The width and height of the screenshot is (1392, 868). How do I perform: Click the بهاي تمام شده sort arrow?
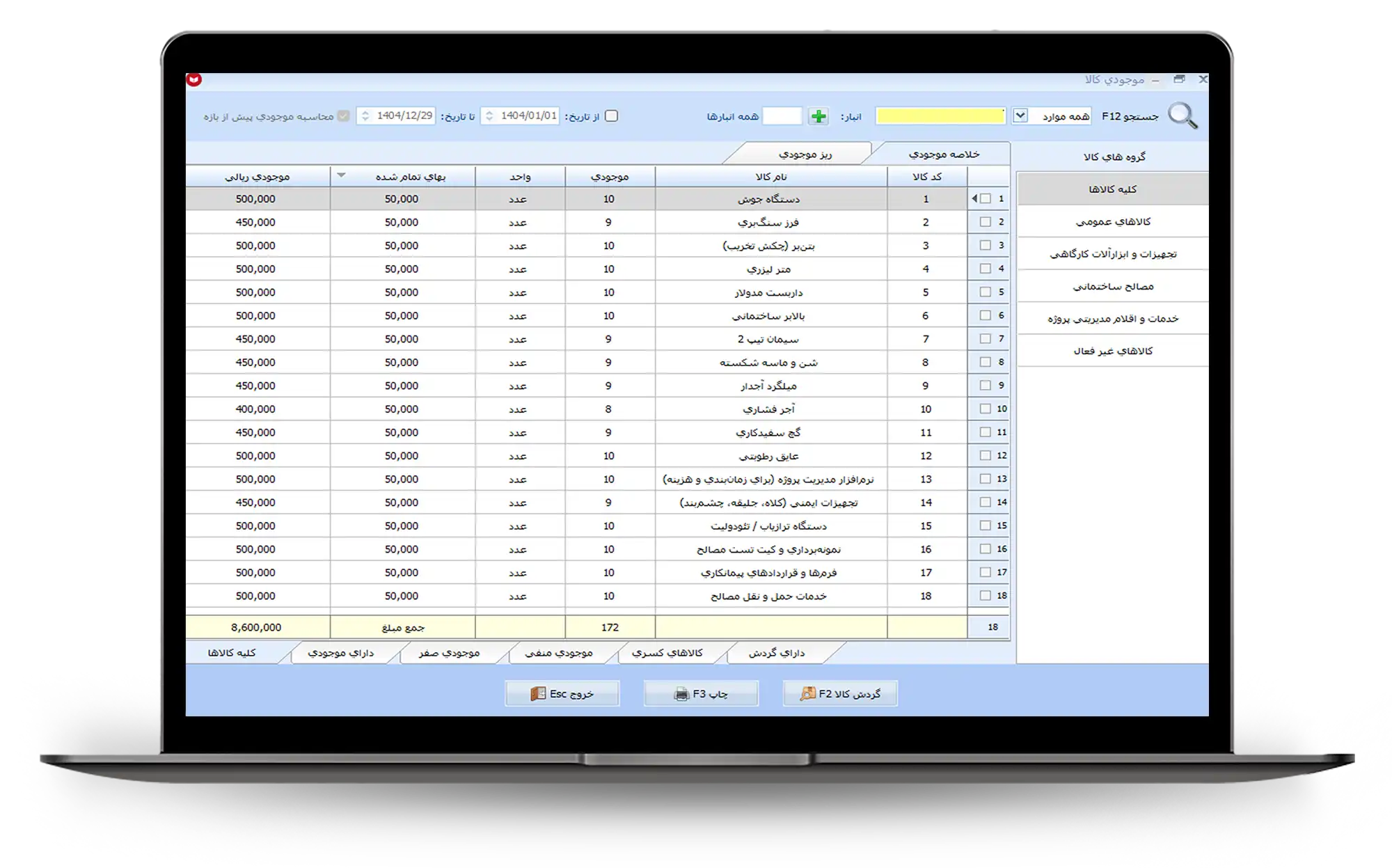click(341, 175)
